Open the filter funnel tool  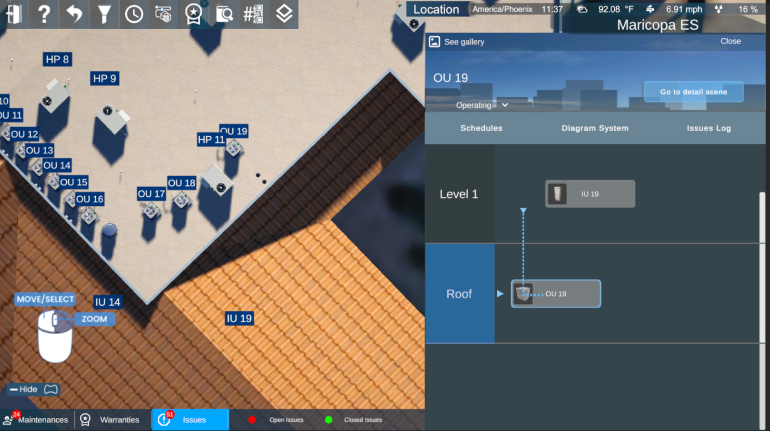[104, 14]
